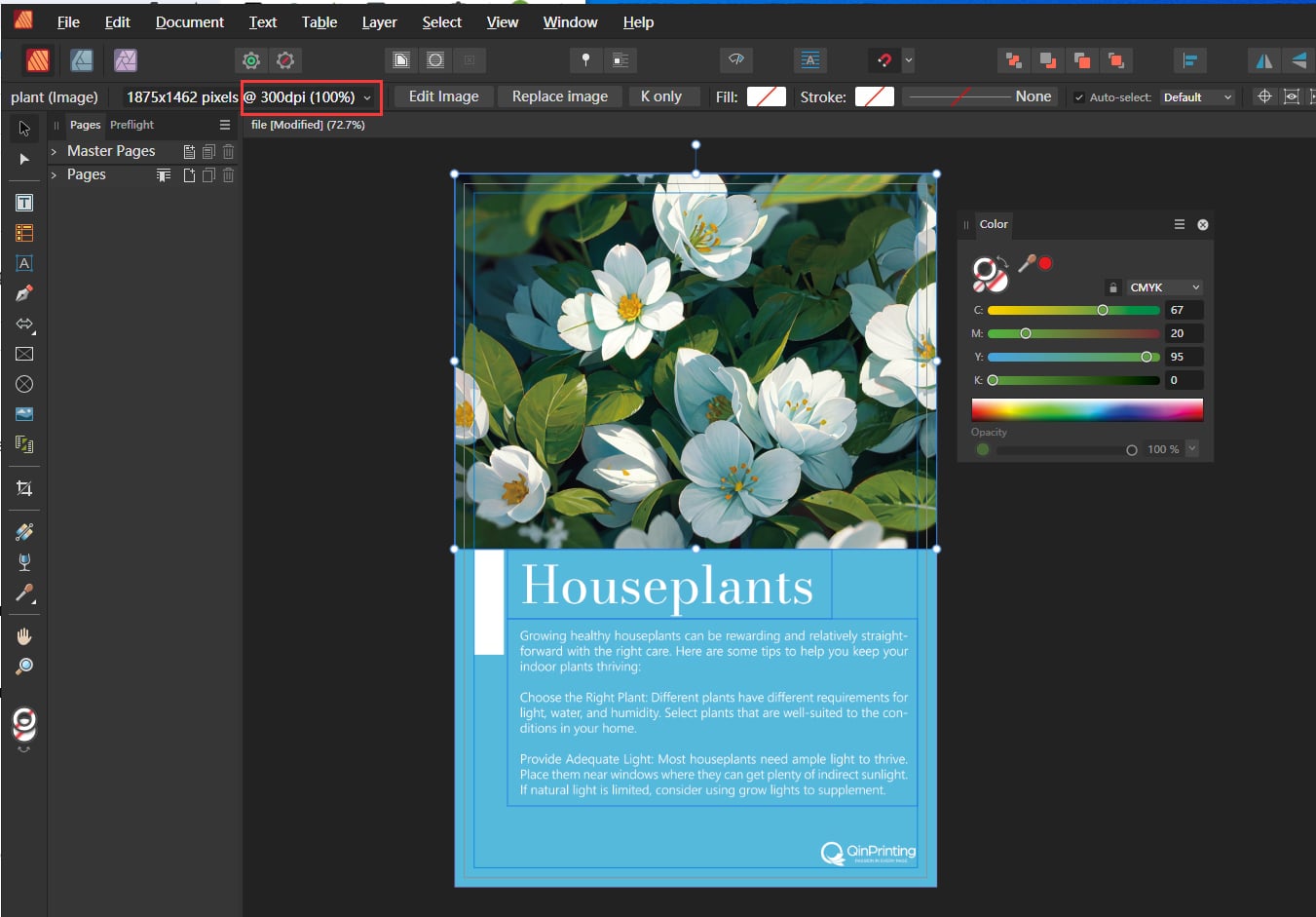Image resolution: width=1316 pixels, height=917 pixels.
Task: Open the File menu
Action: point(68,22)
